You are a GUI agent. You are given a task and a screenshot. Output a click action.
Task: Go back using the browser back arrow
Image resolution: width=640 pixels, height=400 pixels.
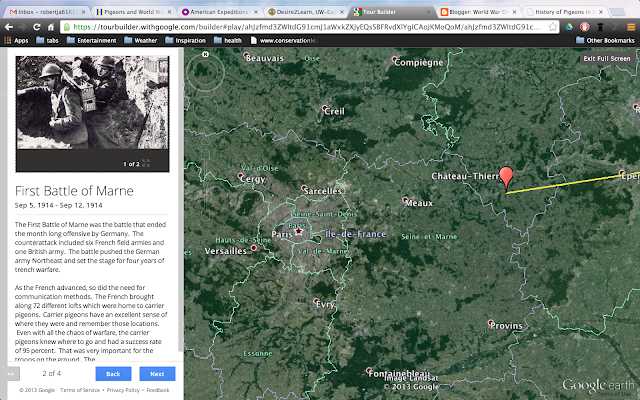[9, 27]
